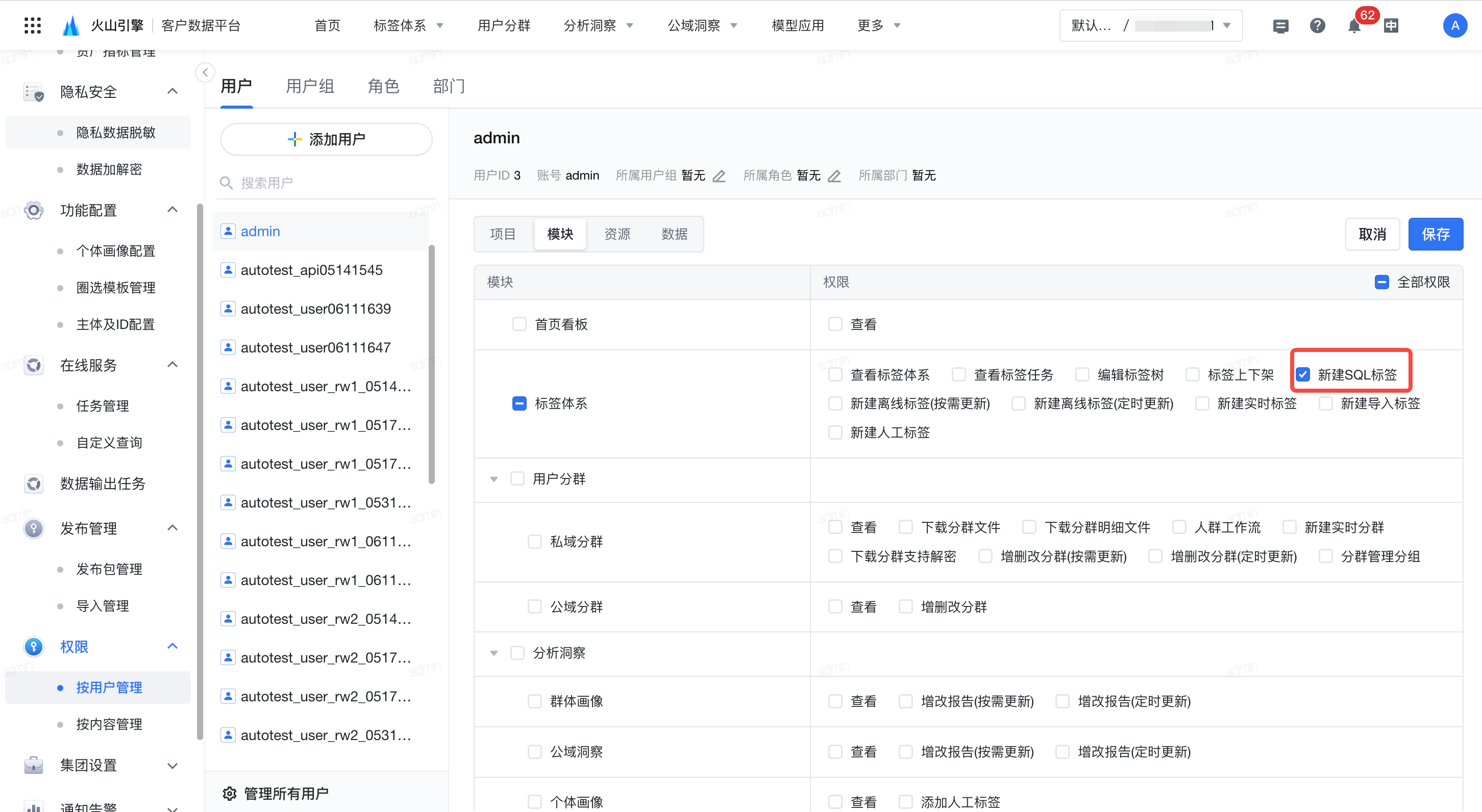This screenshot has width=1482, height=812.
Task: Click the user icon beside admin
Action: point(228,231)
